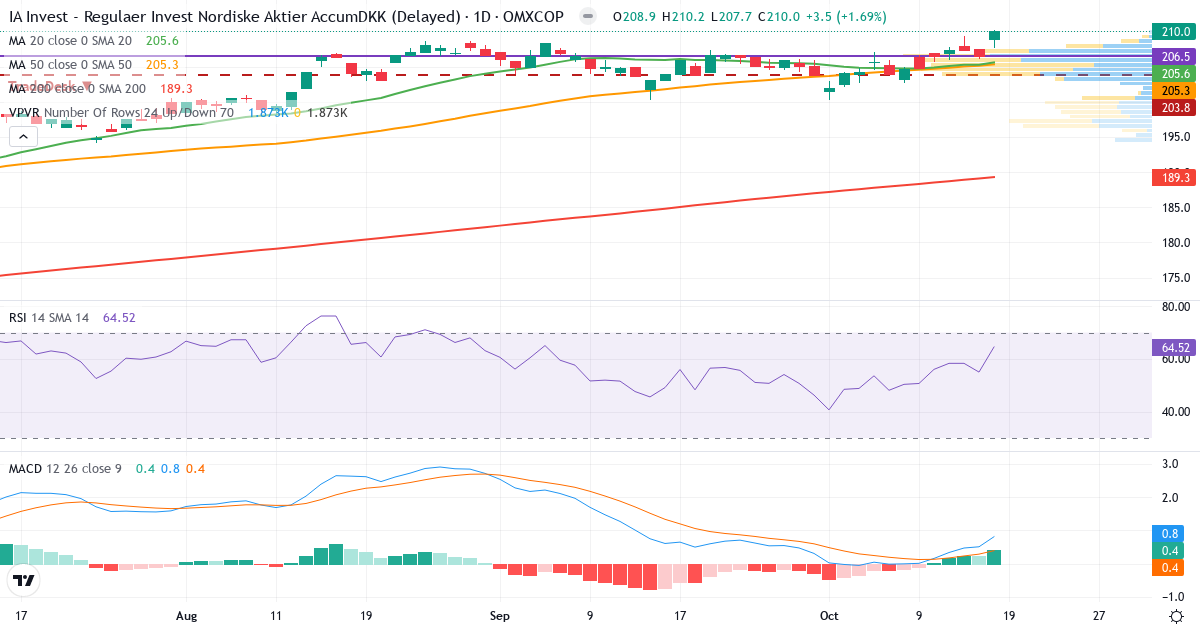Click the H210.2 high value in header
Screen dimensions: 1200x630
(x=681, y=17)
